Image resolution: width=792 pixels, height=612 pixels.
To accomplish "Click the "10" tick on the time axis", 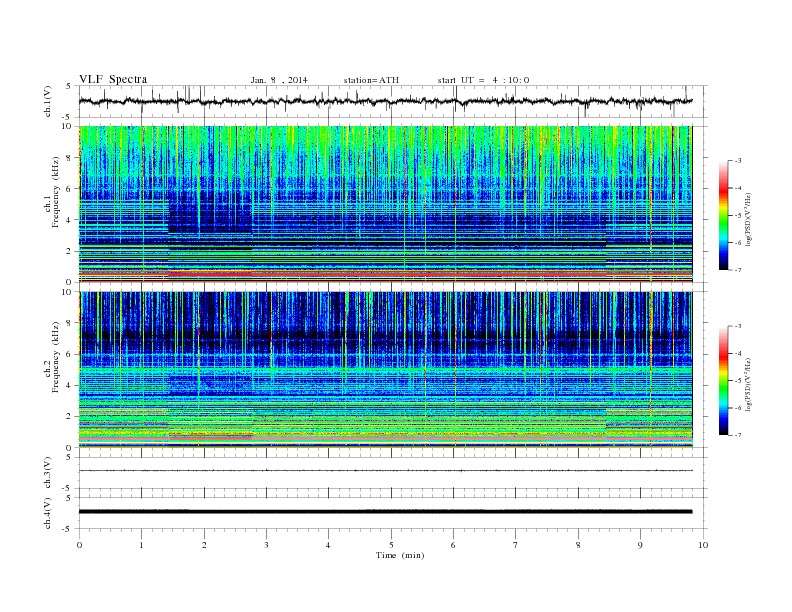I will point(703,545).
